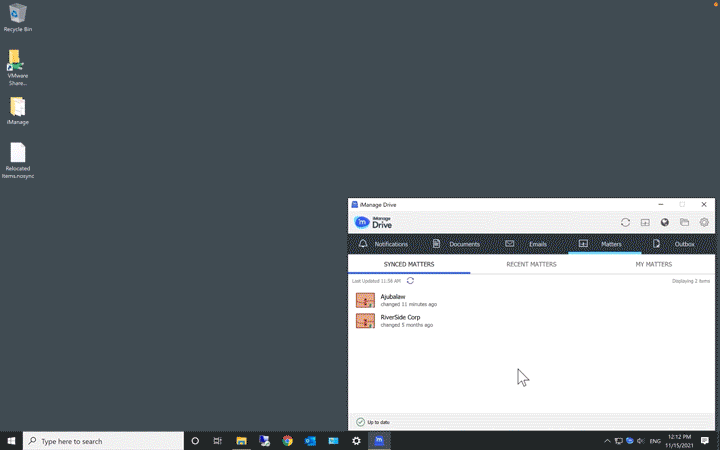Switch to the Notifications tab

coord(383,244)
